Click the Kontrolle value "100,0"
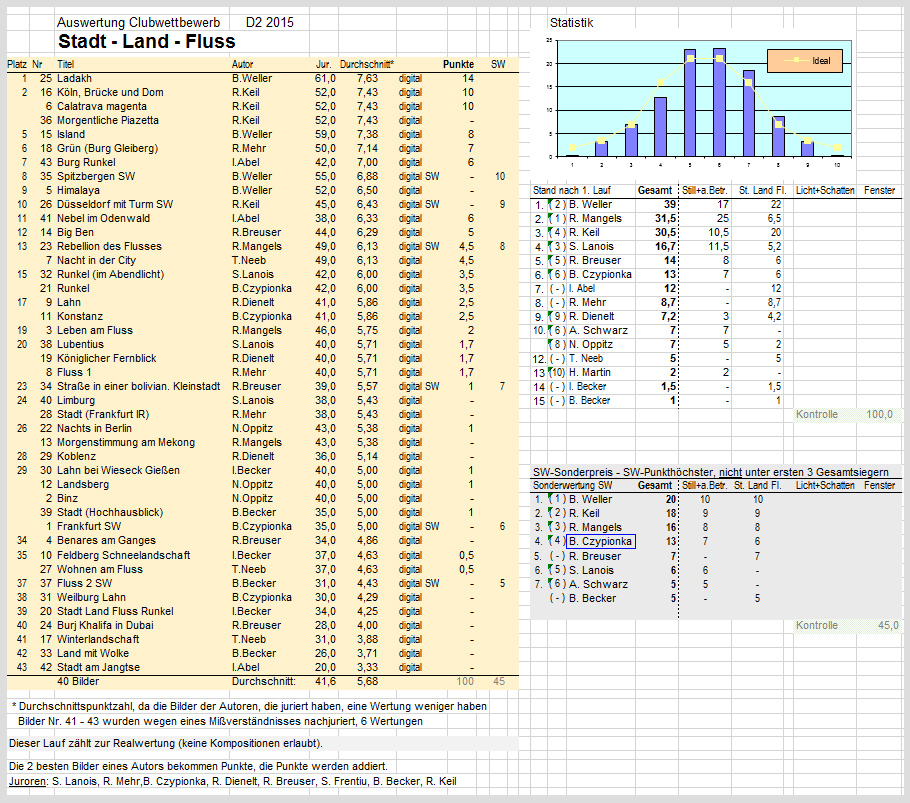 point(879,414)
